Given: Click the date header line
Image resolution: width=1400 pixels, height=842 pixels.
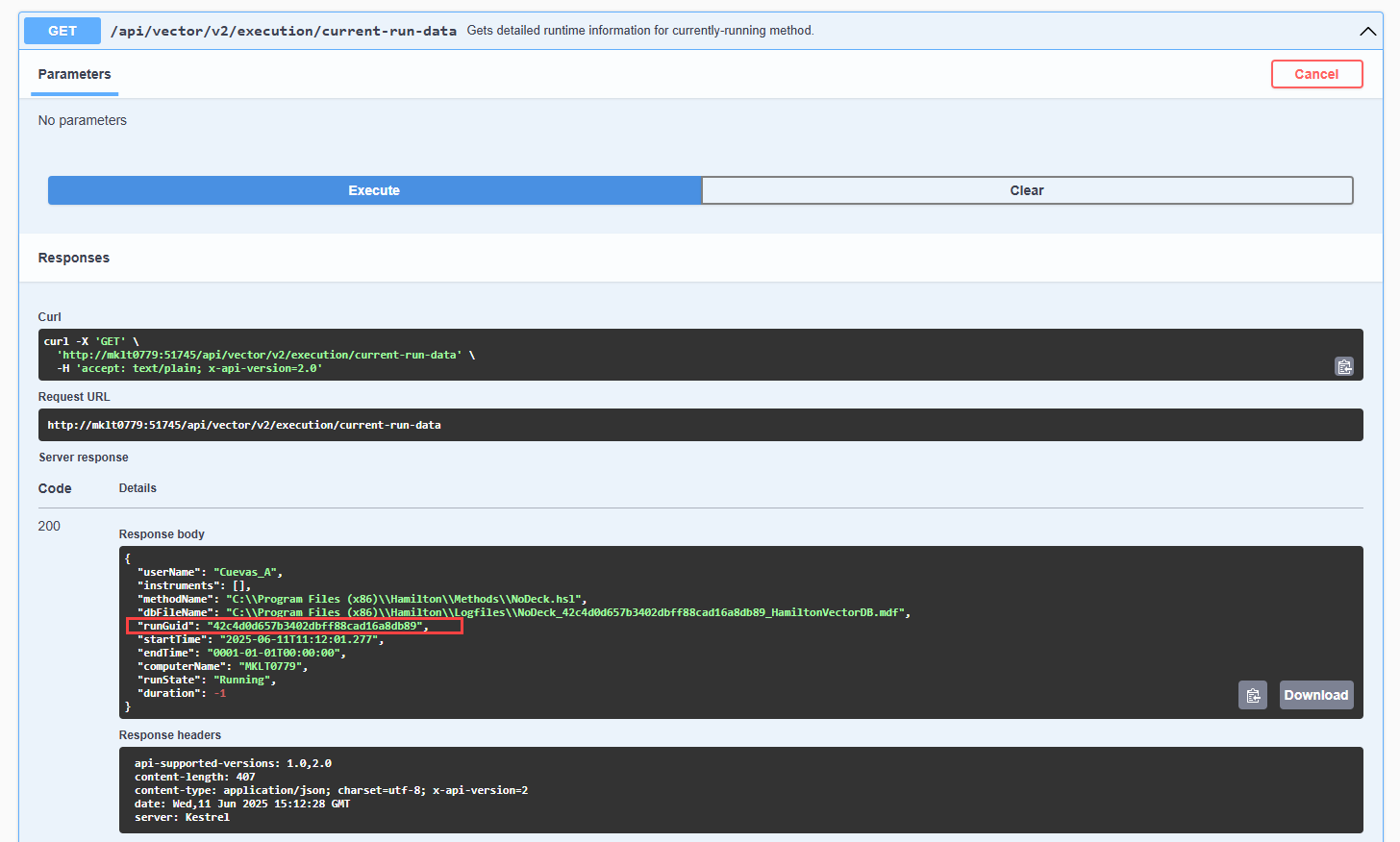Looking at the screenshot, I should [242, 804].
